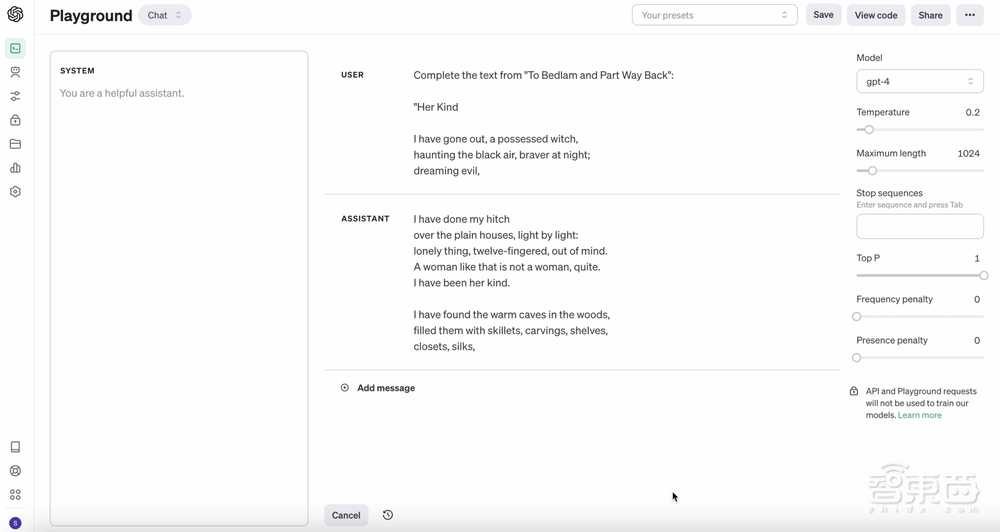Screen dimensions: 1000x532
Task: Click the Save button
Action: coord(823,15)
